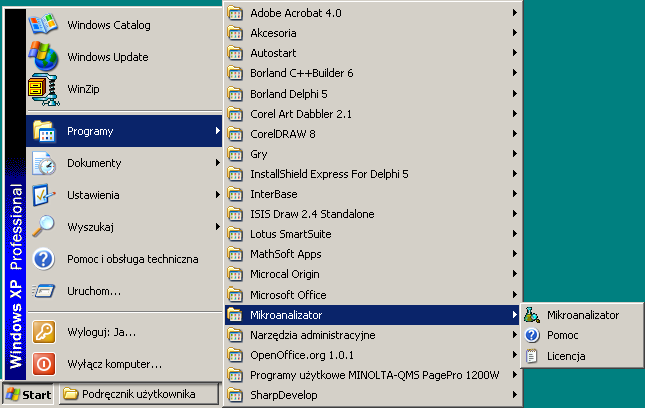Click the SharpDevelop folder icon
The width and height of the screenshot is (645, 408).
(235, 395)
